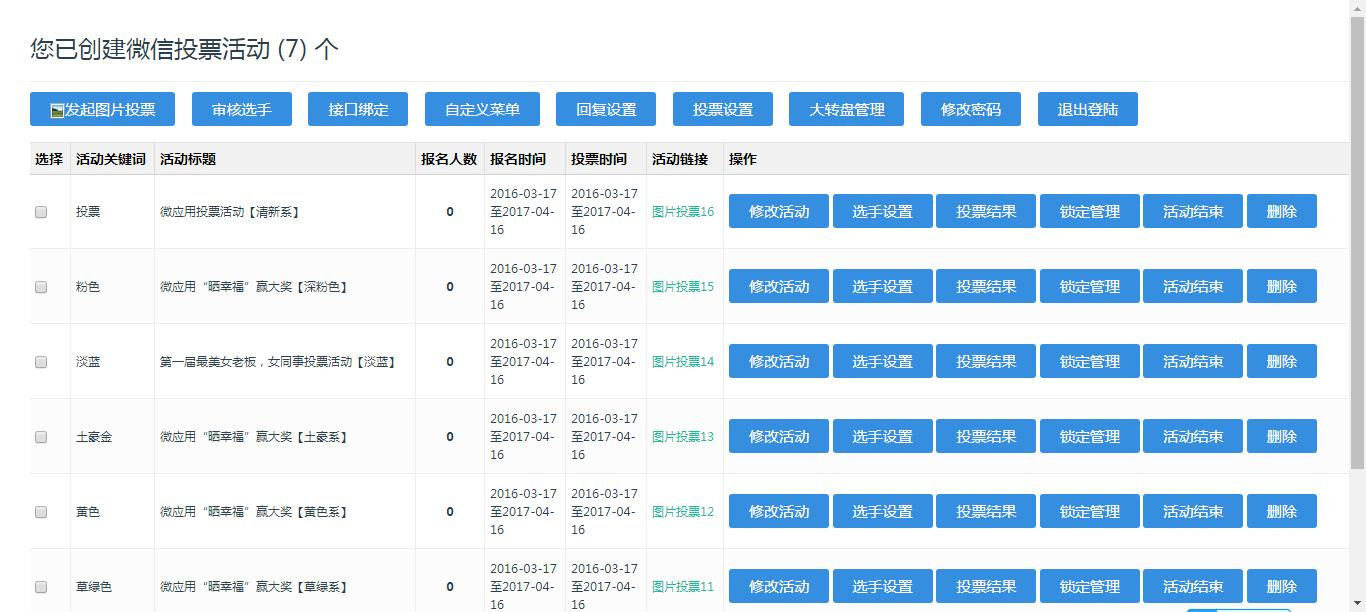Click the 发起图片投票 button
This screenshot has width=1366, height=612.
pos(102,109)
